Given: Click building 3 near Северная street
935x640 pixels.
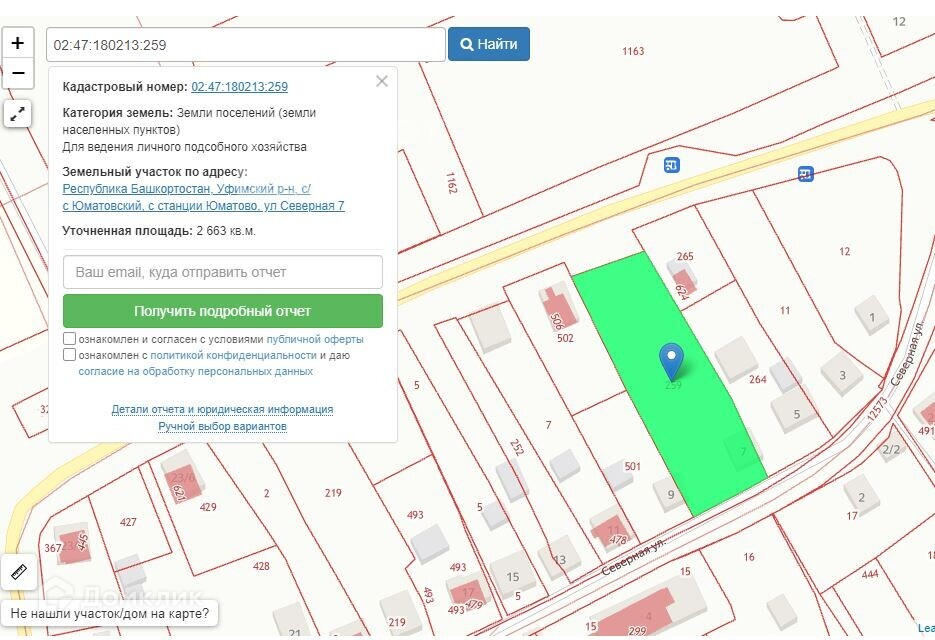Looking at the screenshot, I should click(x=842, y=375).
